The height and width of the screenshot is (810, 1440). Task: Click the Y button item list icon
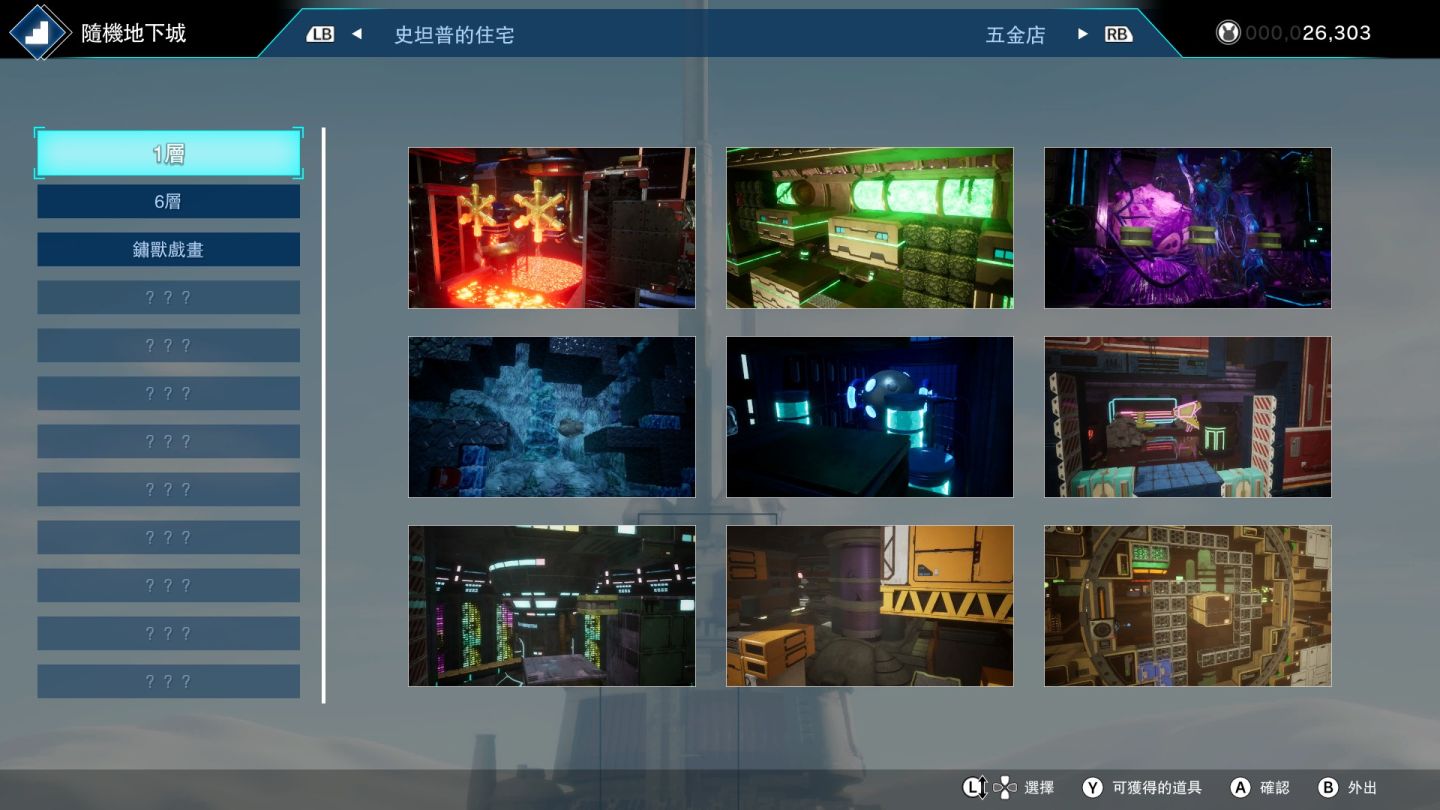pos(1093,788)
